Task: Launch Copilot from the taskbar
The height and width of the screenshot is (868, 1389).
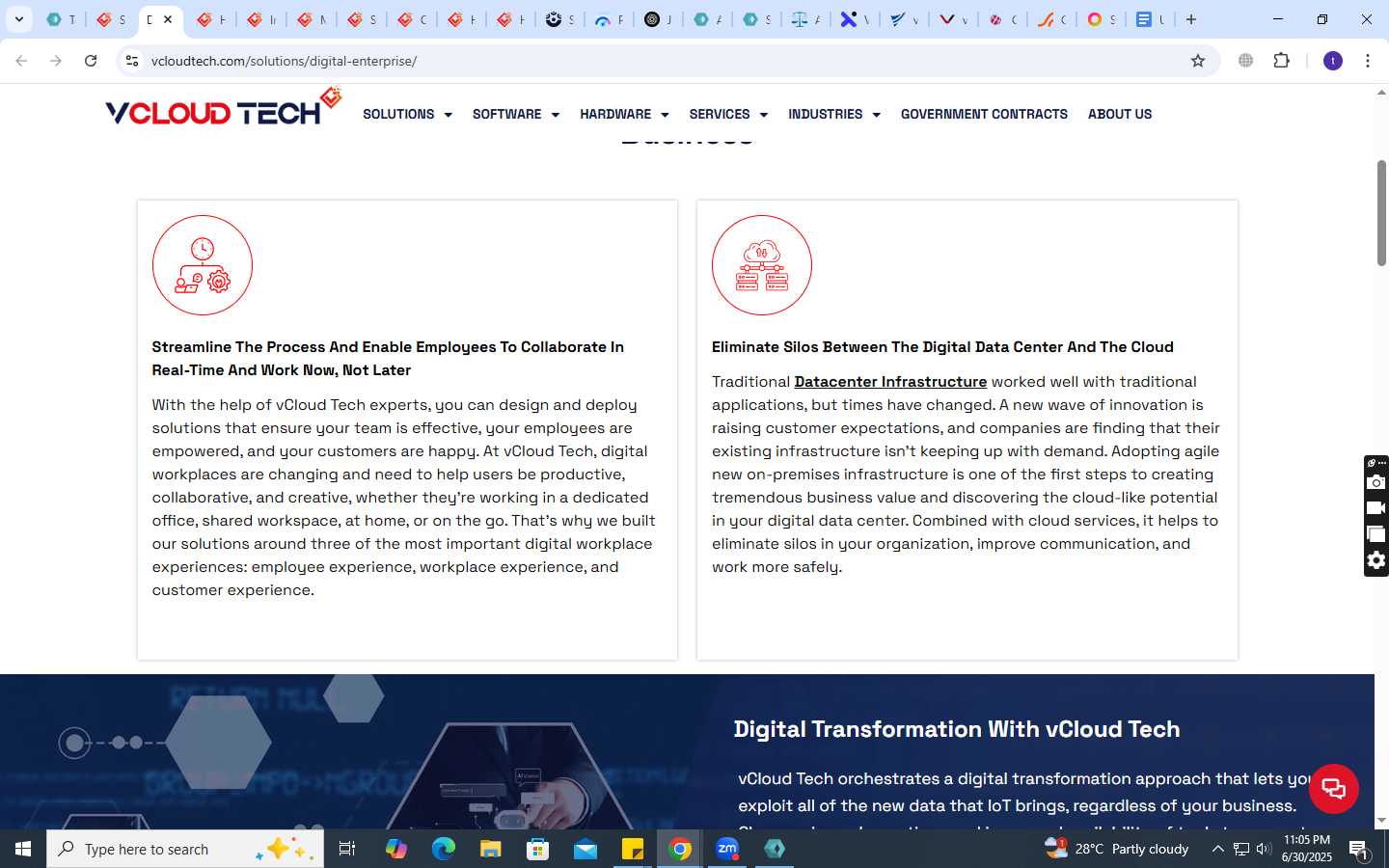Action: (x=395, y=849)
